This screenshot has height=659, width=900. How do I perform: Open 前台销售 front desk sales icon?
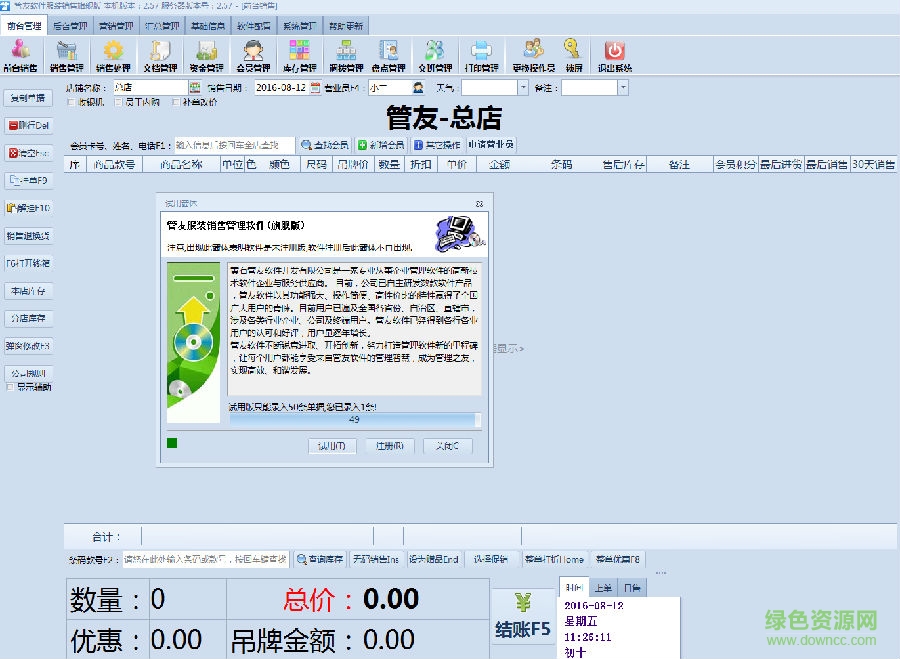tap(21, 55)
